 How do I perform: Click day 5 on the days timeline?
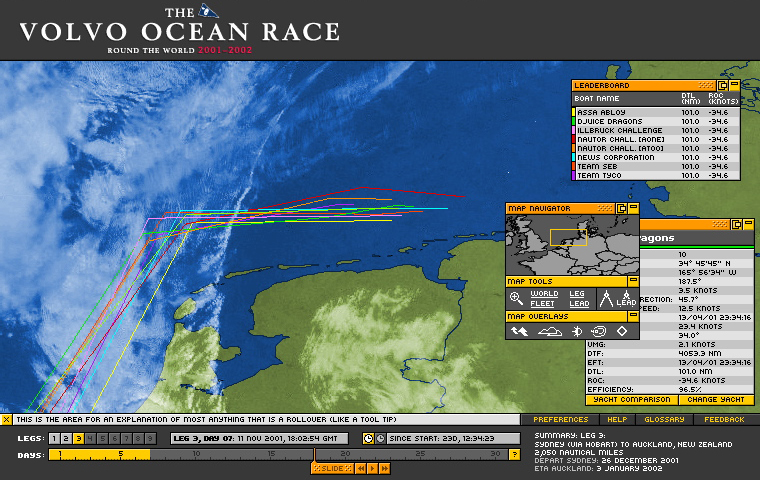(121, 454)
